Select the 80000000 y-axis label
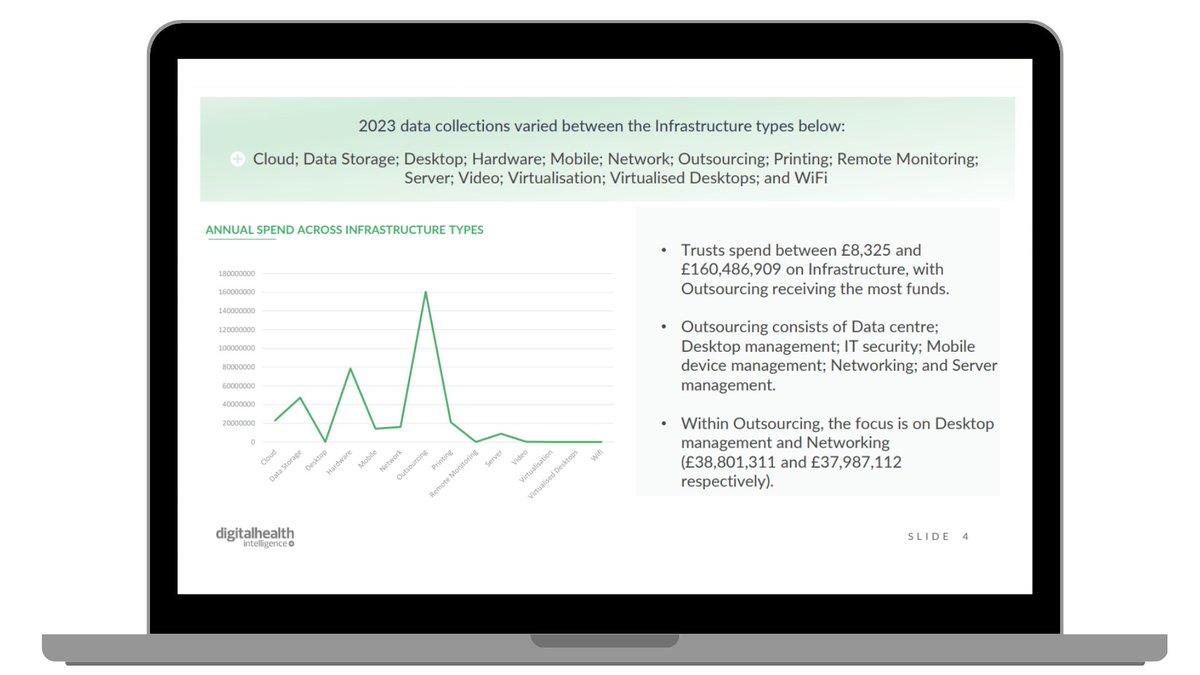The width and height of the screenshot is (1200, 675). [238, 367]
